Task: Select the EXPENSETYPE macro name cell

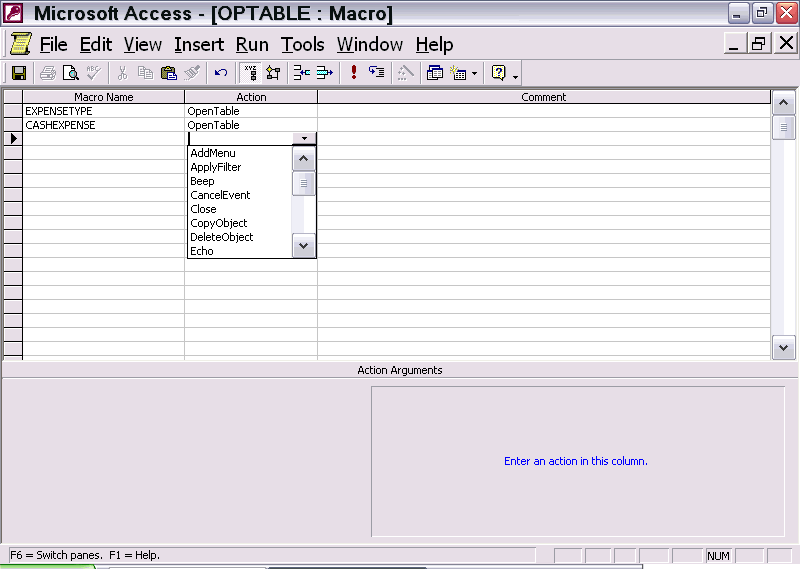Action: [104, 111]
